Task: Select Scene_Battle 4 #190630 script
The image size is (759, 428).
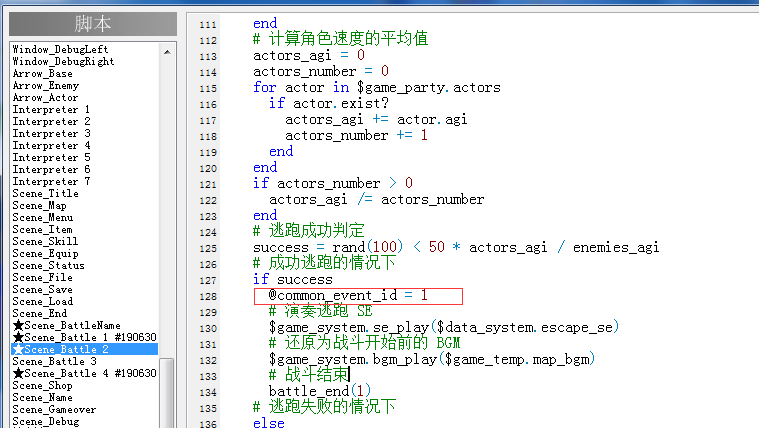Action: (x=85, y=373)
